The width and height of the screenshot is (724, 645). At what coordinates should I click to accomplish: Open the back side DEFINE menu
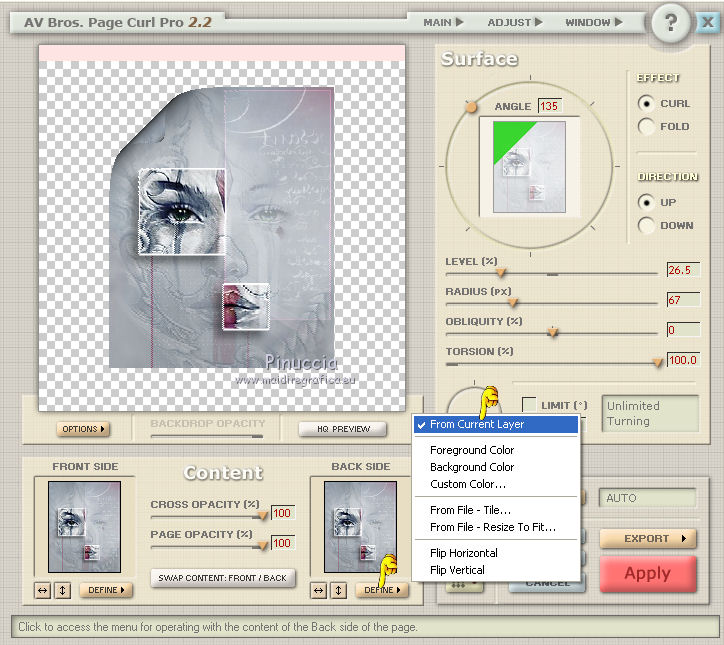click(382, 590)
